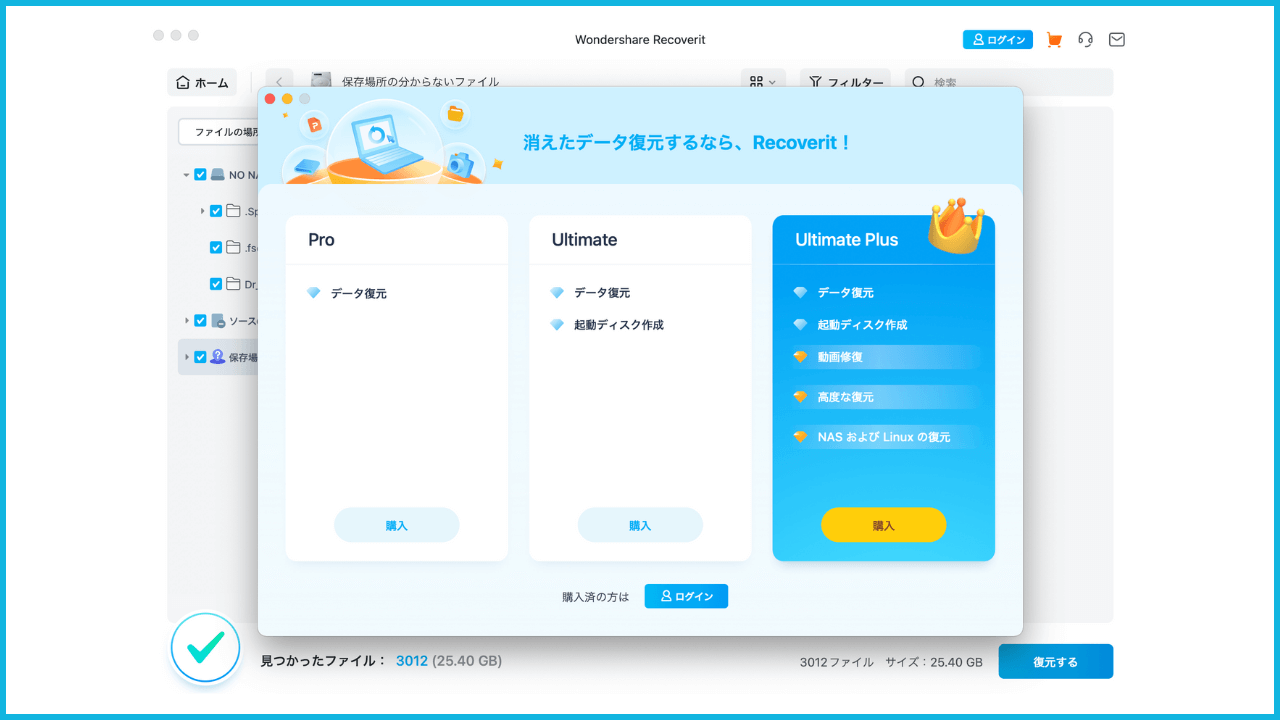Click the back arrow next to ホーム

[279, 83]
